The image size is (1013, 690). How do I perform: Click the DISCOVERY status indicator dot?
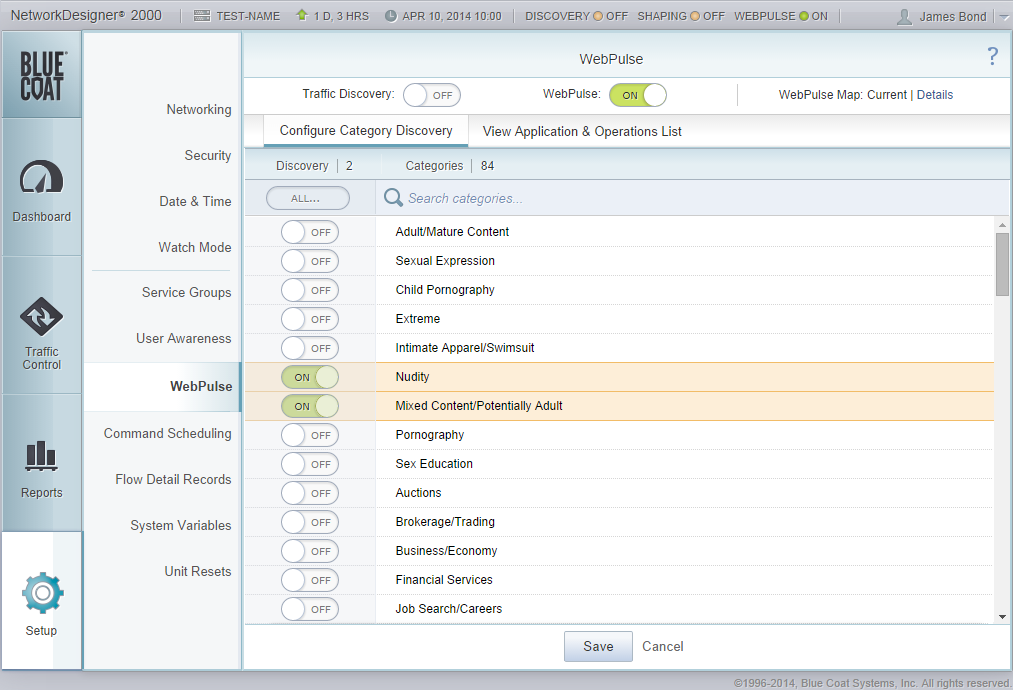click(598, 16)
